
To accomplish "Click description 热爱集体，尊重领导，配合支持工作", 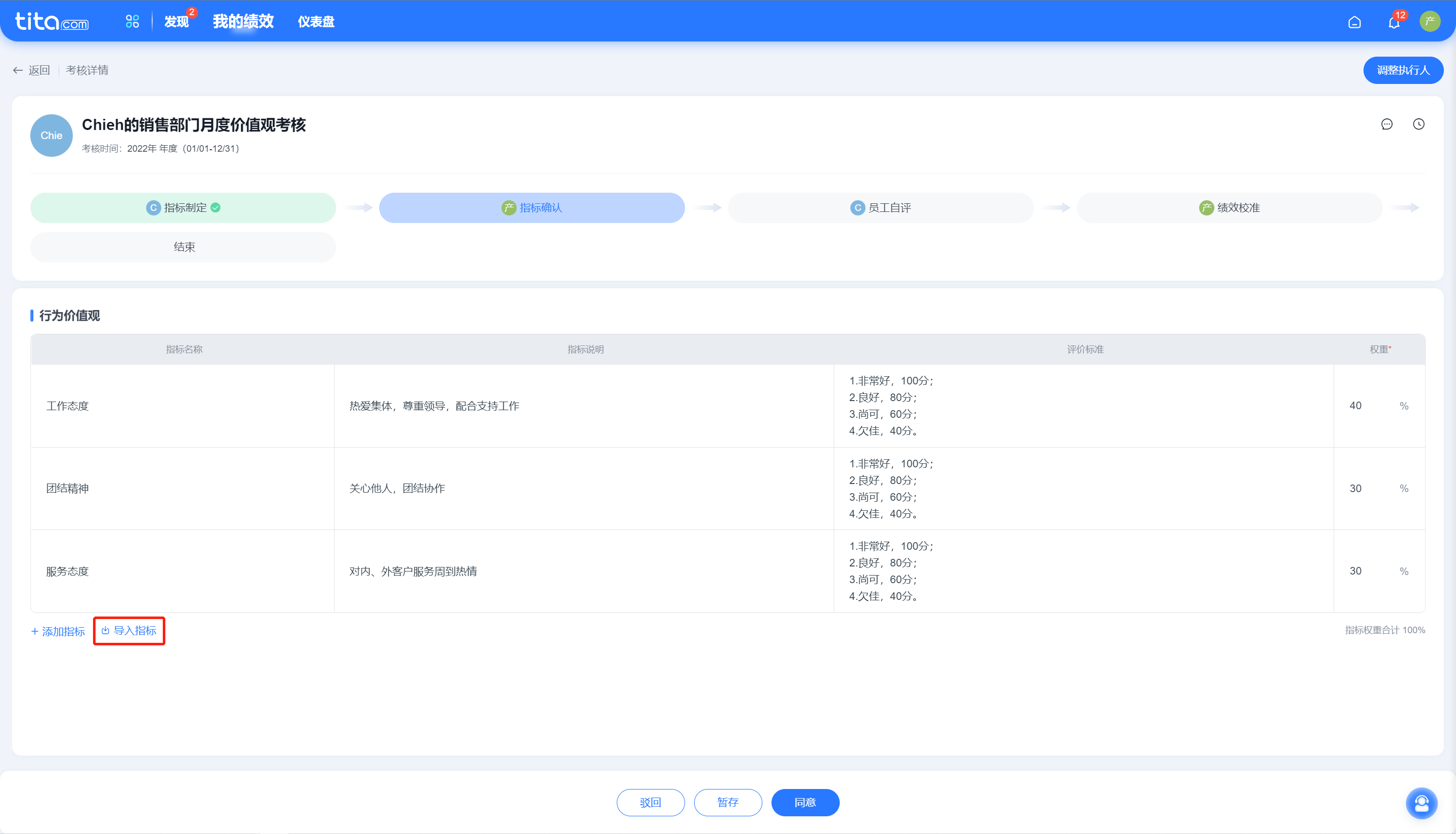I will [x=434, y=406].
